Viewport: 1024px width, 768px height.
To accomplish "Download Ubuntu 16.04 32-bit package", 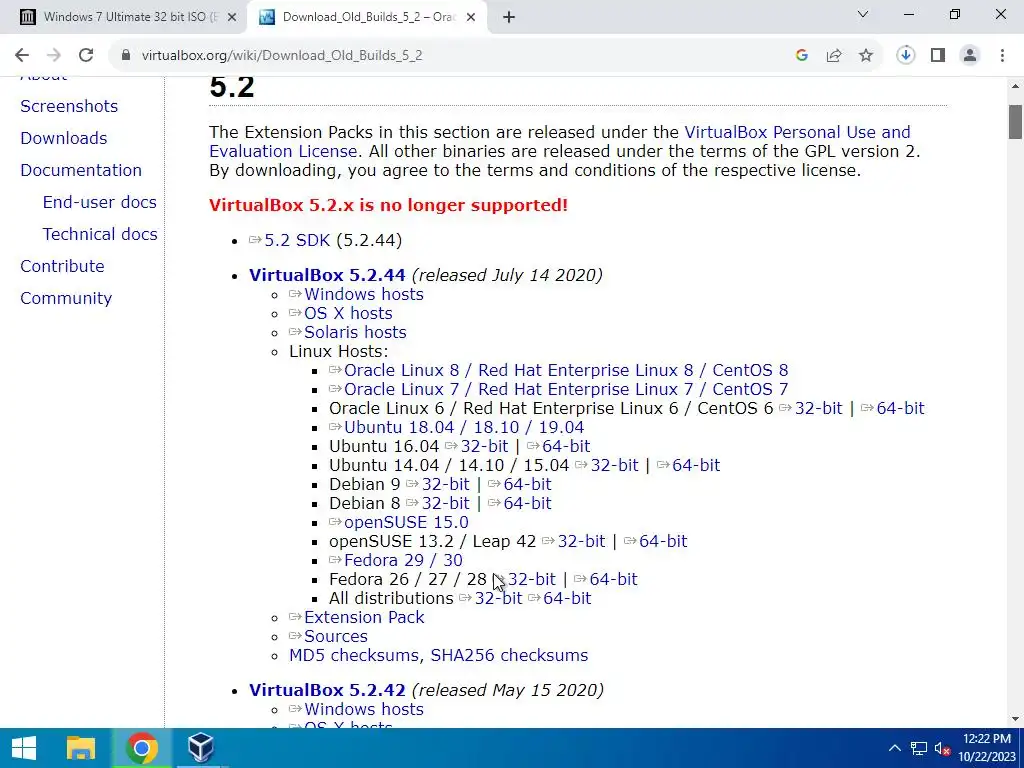I will click(x=485, y=446).
